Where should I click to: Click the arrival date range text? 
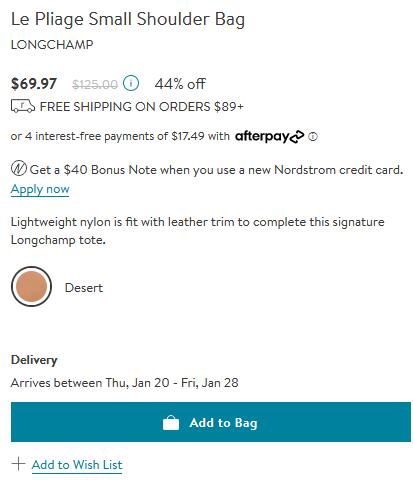coord(125,383)
